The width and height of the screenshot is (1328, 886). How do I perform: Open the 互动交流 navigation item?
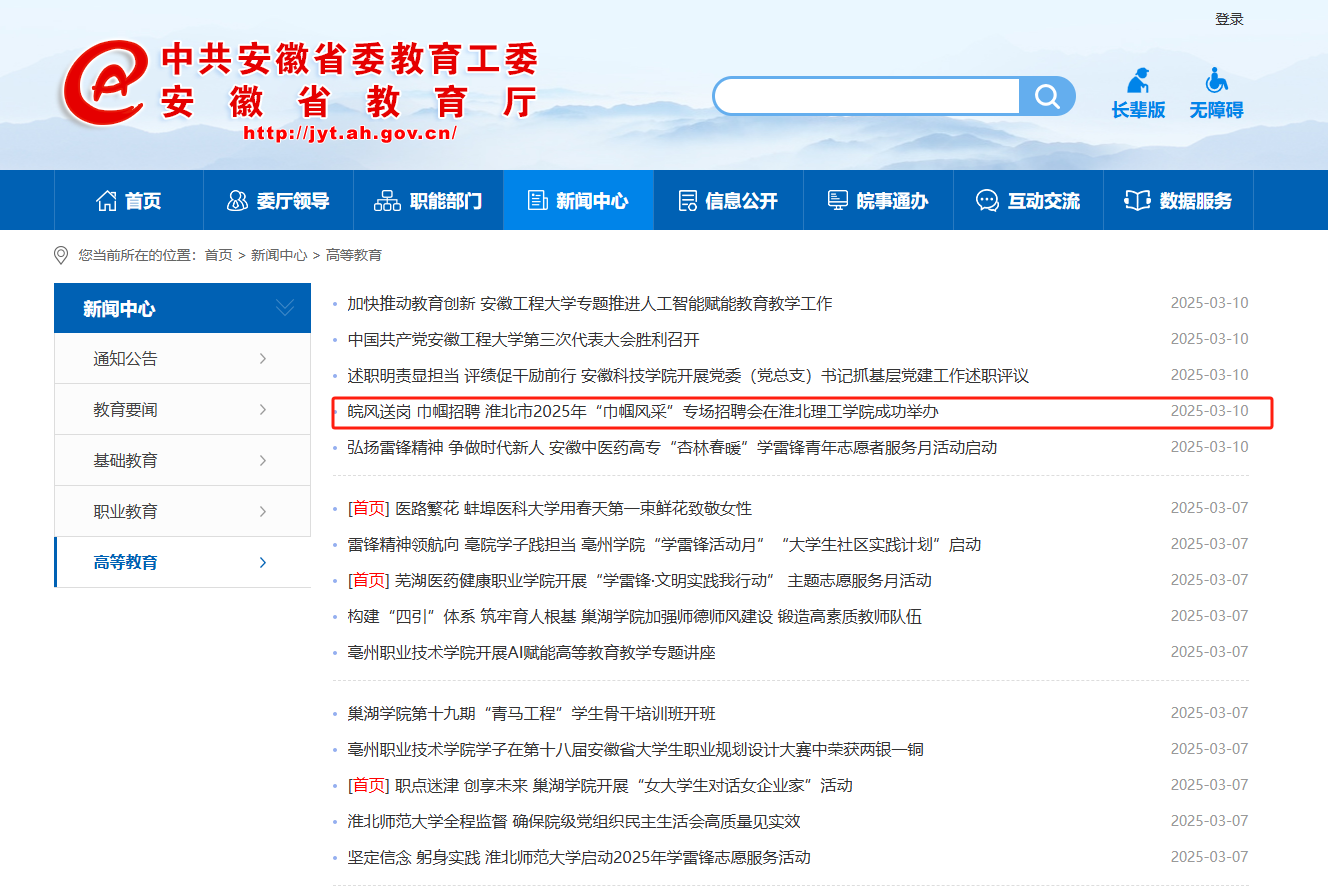tap(1027, 201)
